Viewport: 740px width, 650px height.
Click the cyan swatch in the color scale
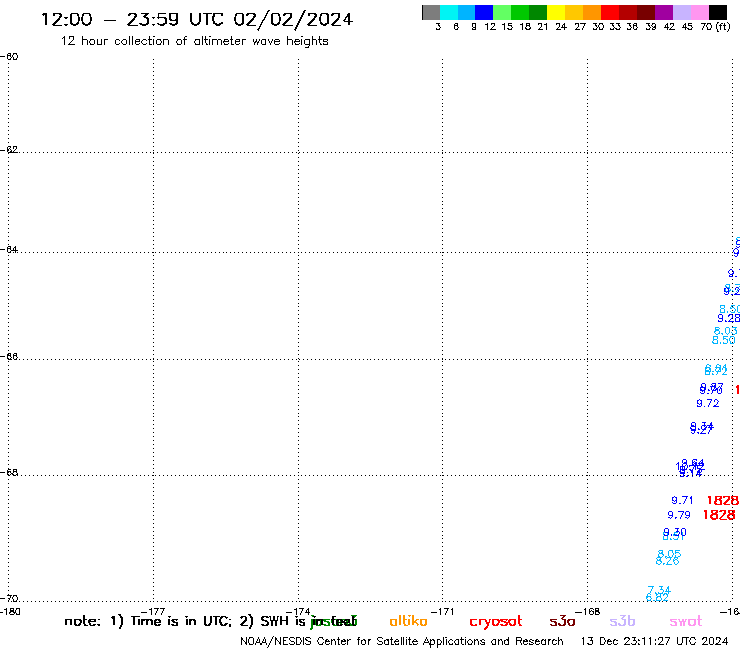[448, 12]
